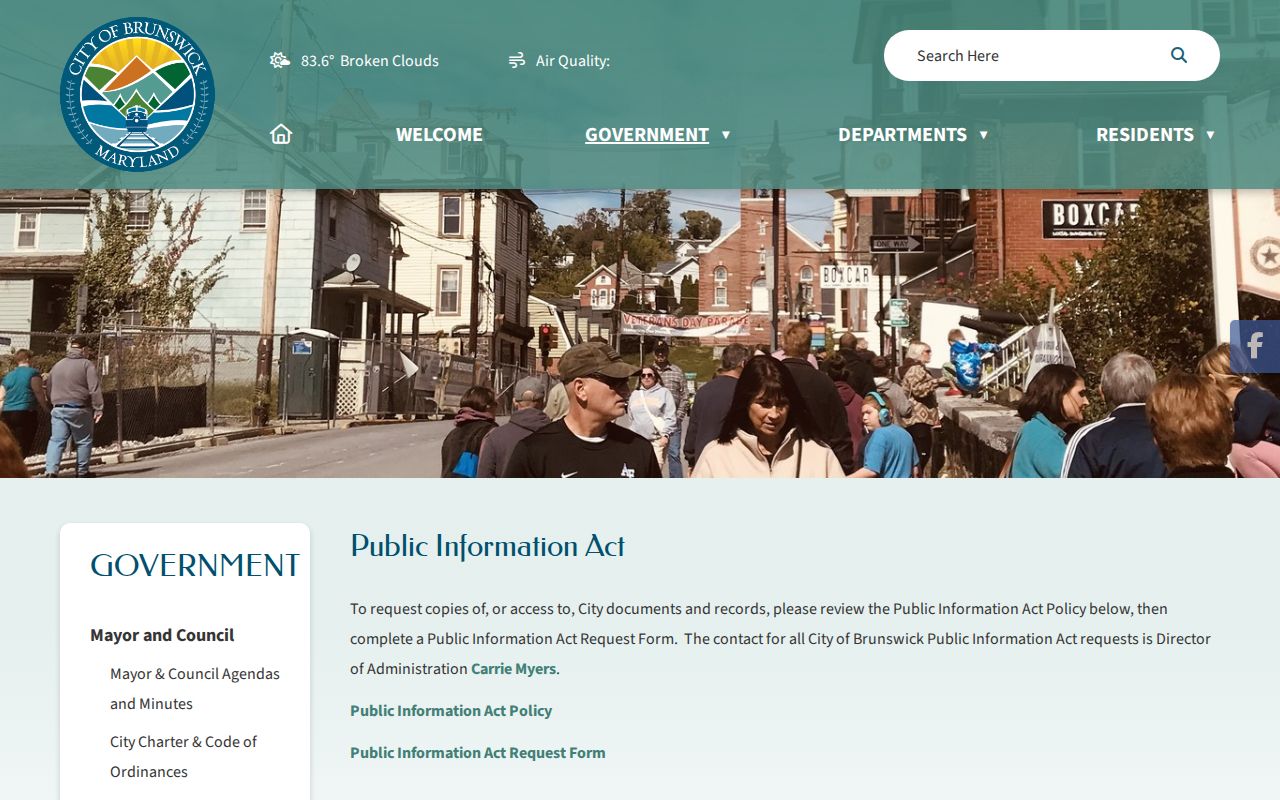The width and height of the screenshot is (1280, 800).
Task: Click the Public Information Act page heading
Action: [x=488, y=546]
